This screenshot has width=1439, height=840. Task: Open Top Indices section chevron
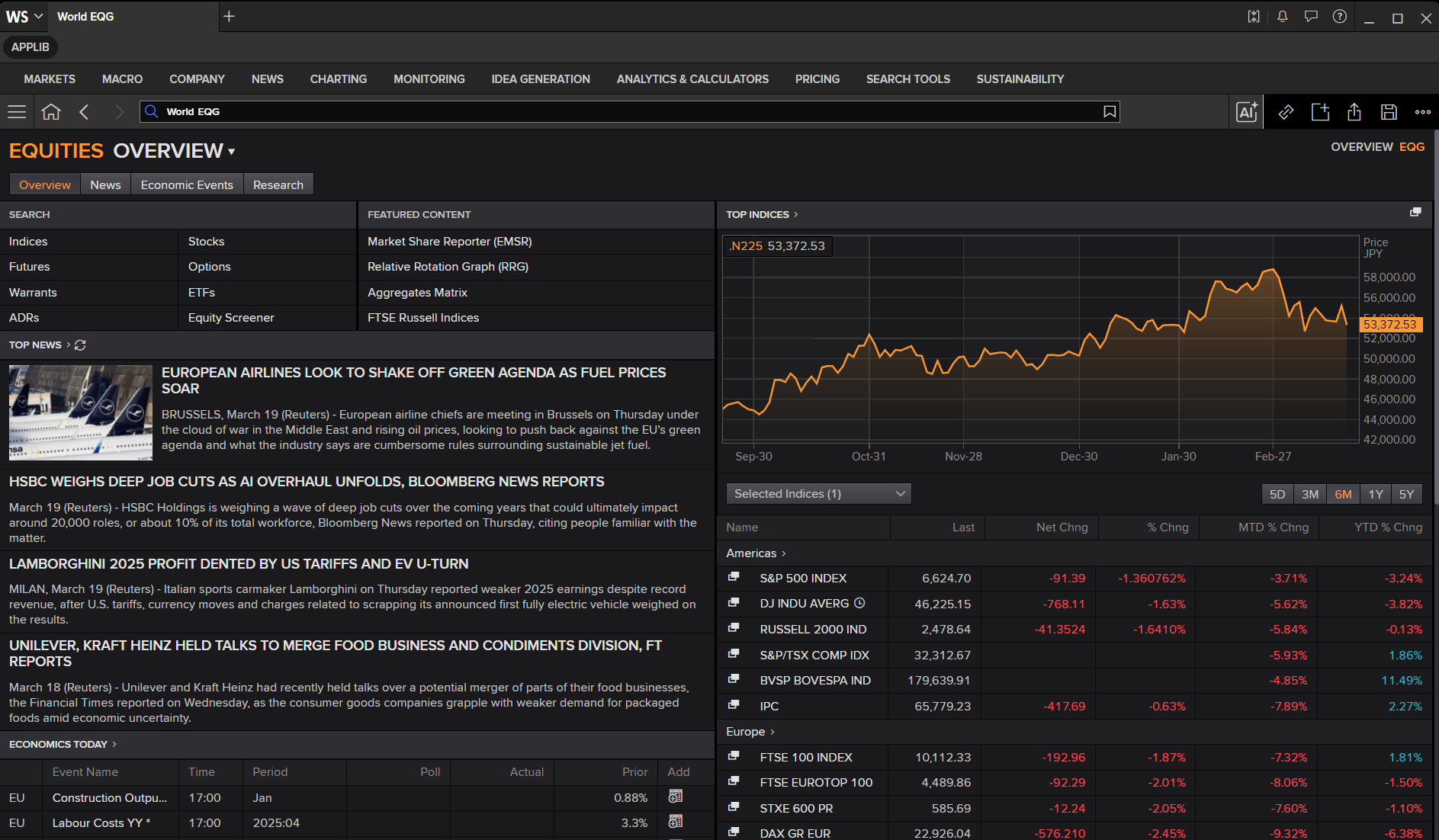796,214
